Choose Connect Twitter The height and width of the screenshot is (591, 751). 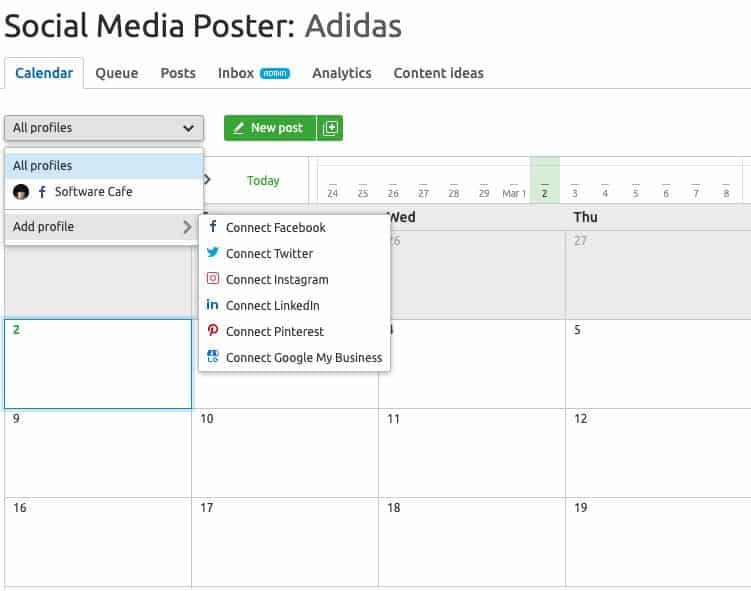click(294, 253)
